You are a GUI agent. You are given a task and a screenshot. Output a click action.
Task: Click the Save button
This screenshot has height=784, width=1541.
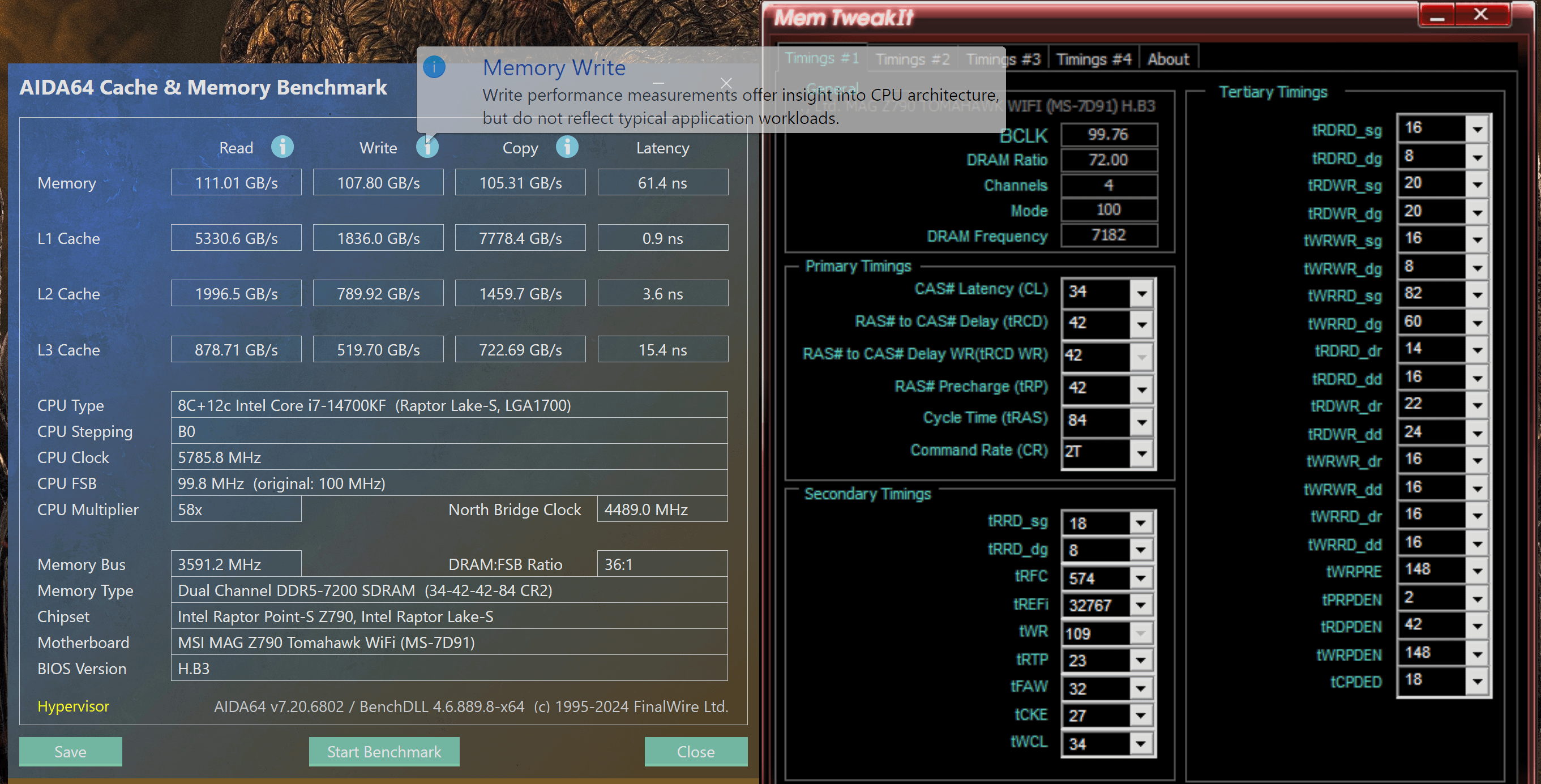[x=71, y=751]
